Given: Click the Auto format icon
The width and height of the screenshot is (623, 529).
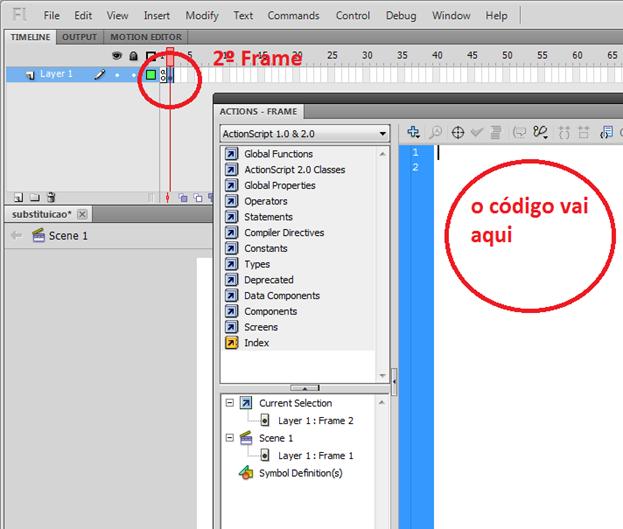Looking at the screenshot, I should [495, 132].
